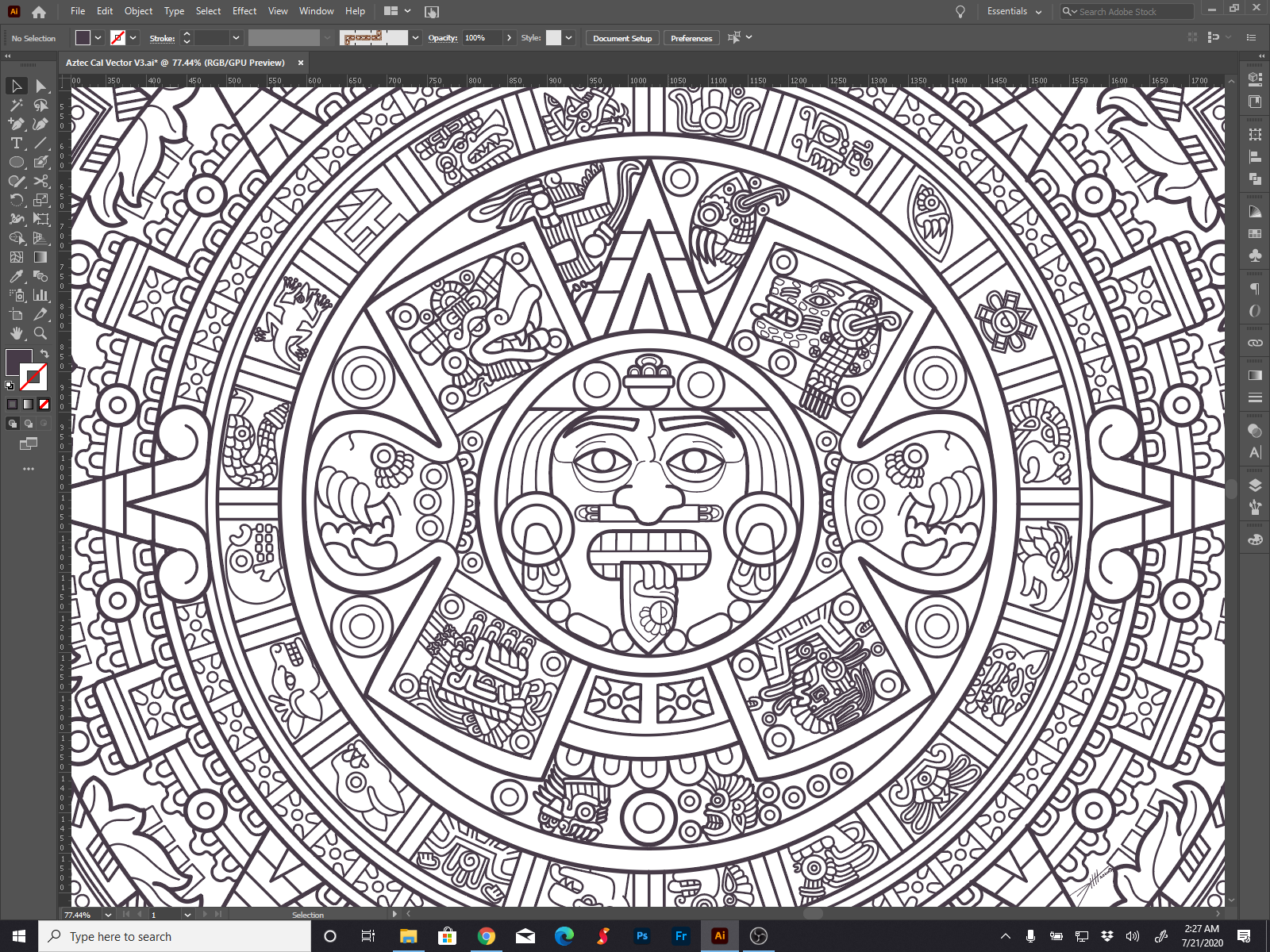The image size is (1270, 952).
Task: Select the Perspective Grid tool
Action: pos(40,238)
